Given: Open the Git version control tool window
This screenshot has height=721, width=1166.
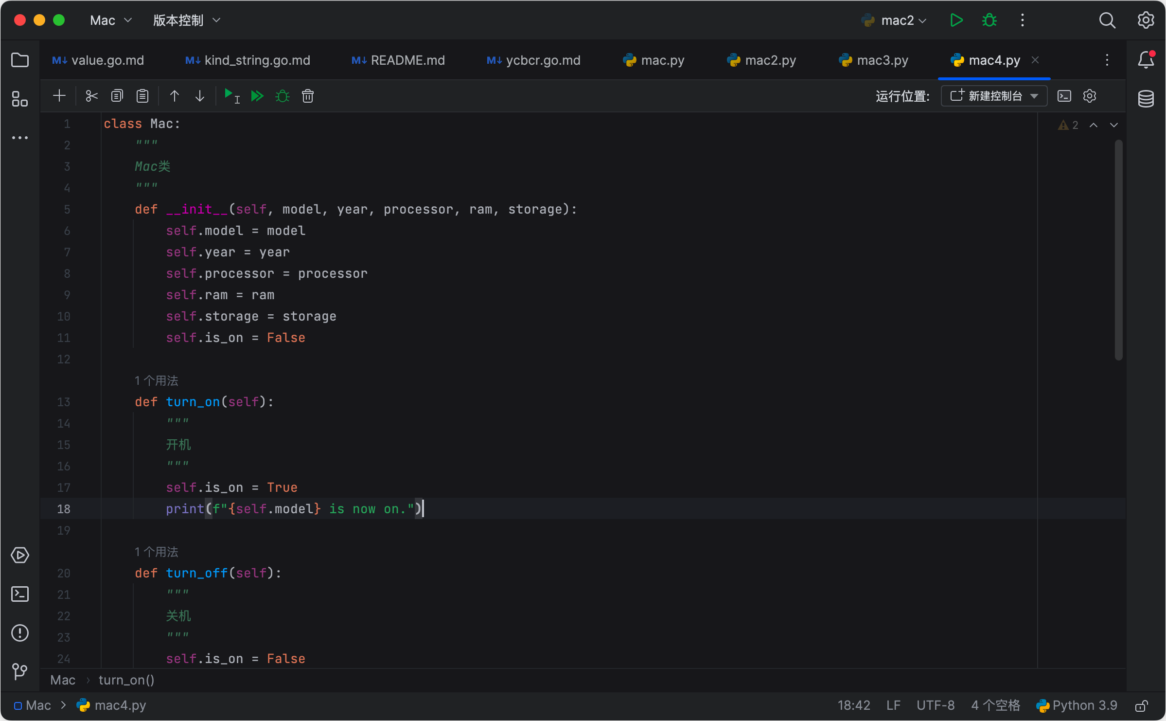Looking at the screenshot, I should (x=20, y=671).
